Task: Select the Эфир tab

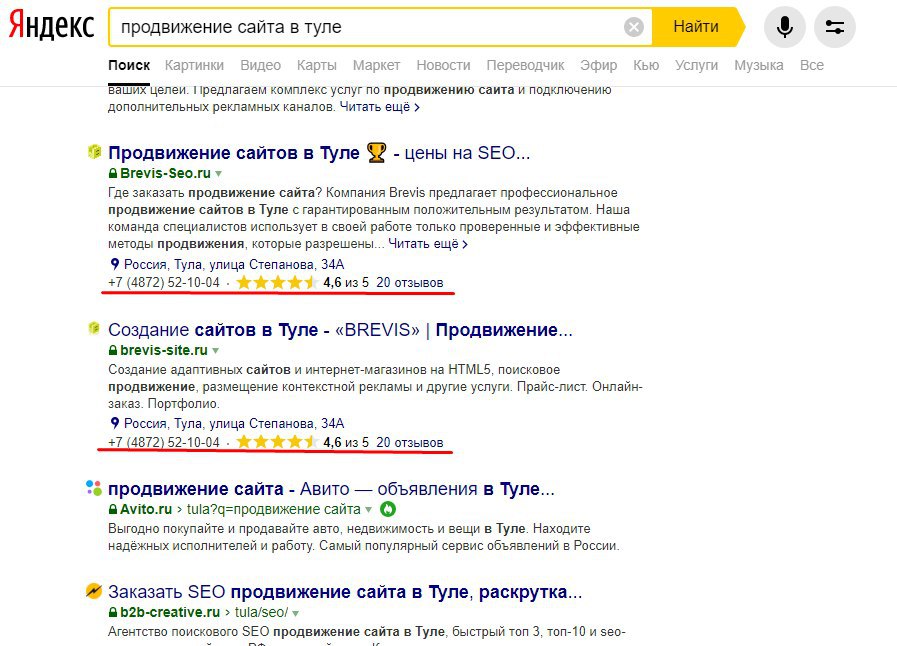Action: pyautogui.click(x=598, y=65)
